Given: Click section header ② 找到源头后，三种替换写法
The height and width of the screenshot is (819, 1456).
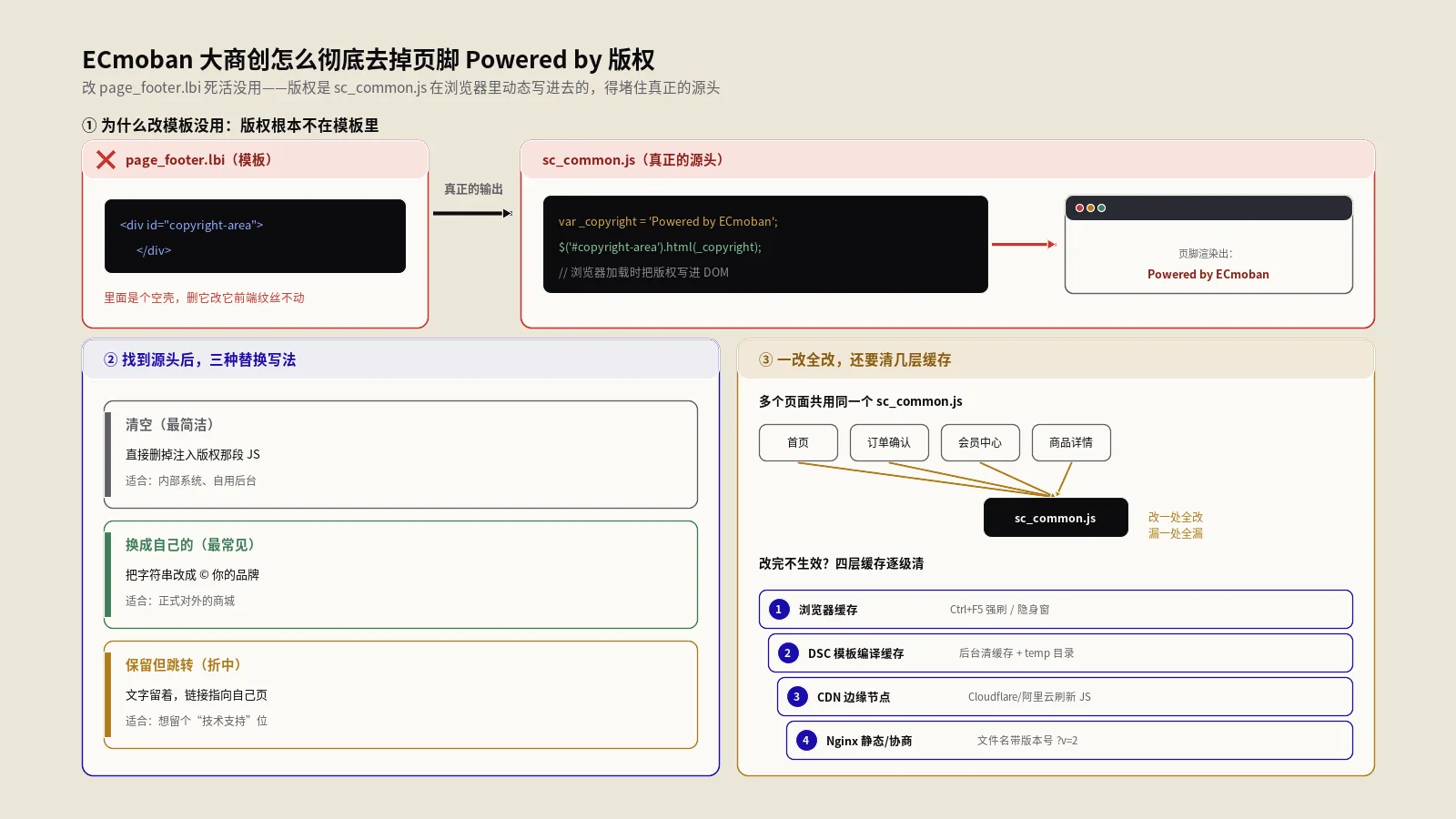Looking at the screenshot, I should (x=401, y=359).
